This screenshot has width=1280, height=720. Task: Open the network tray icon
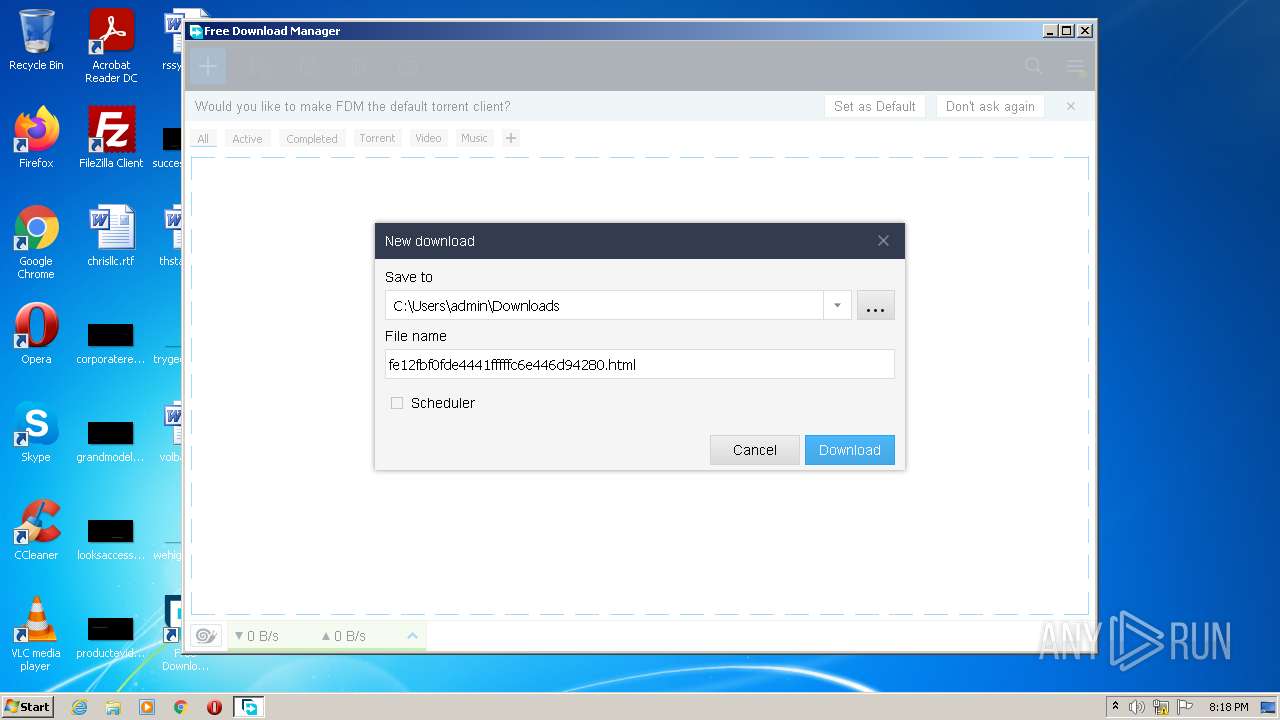pyautogui.click(x=1161, y=707)
